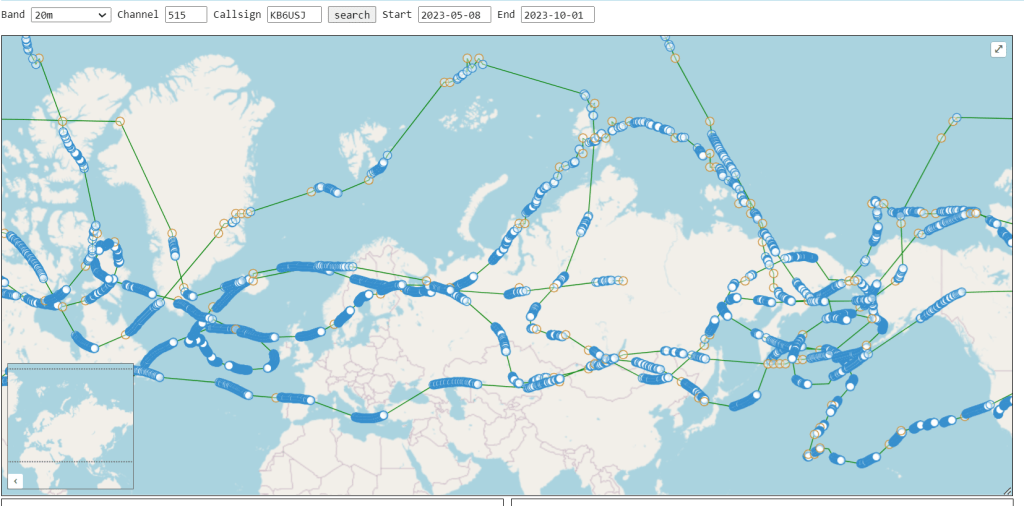
Task: Click the Channel input field with 515
Action: coord(185,15)
